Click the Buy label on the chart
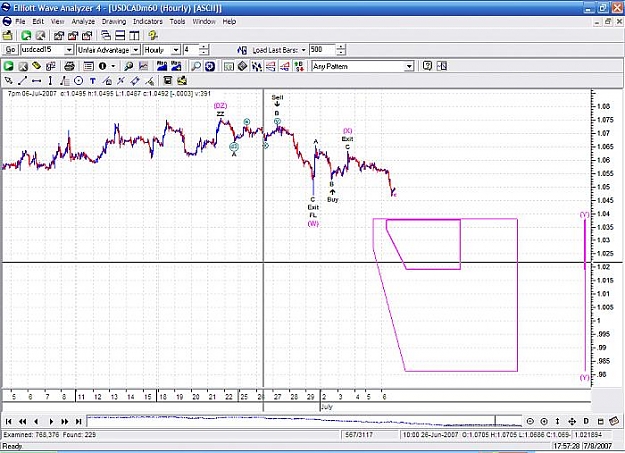 (x=332, y=199)
